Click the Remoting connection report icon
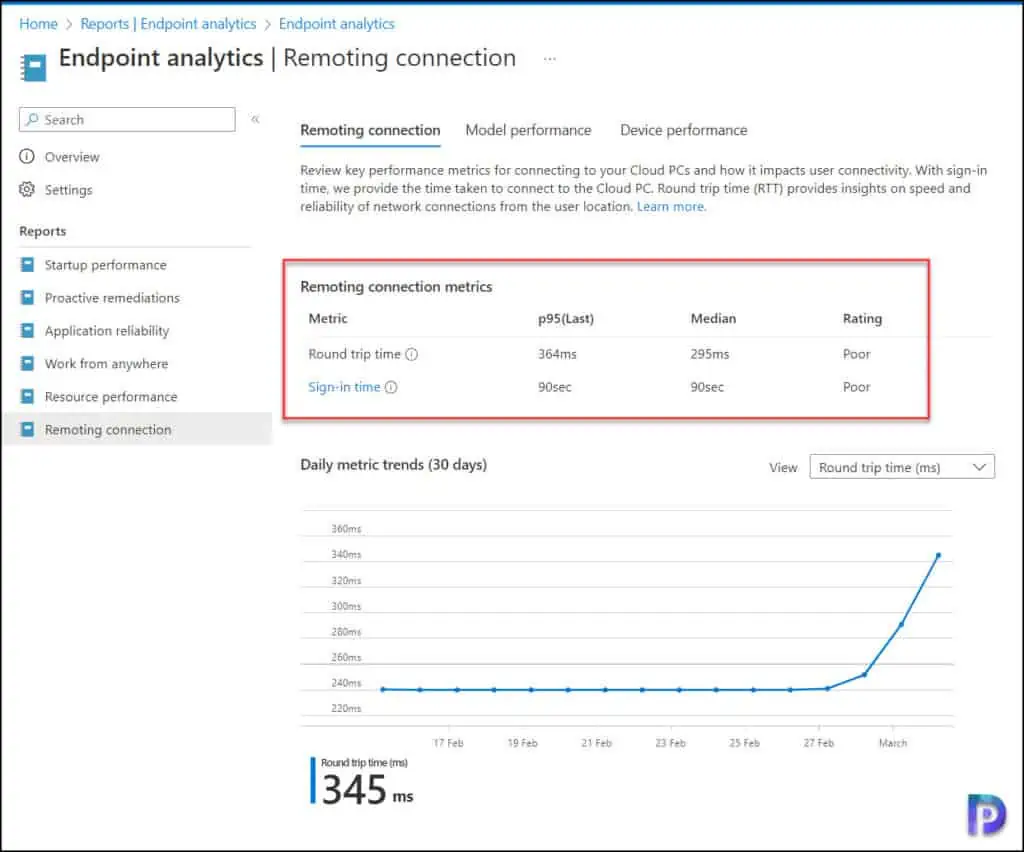The height and width of the screenshot is (852, 1024). (x=27, y=430)
